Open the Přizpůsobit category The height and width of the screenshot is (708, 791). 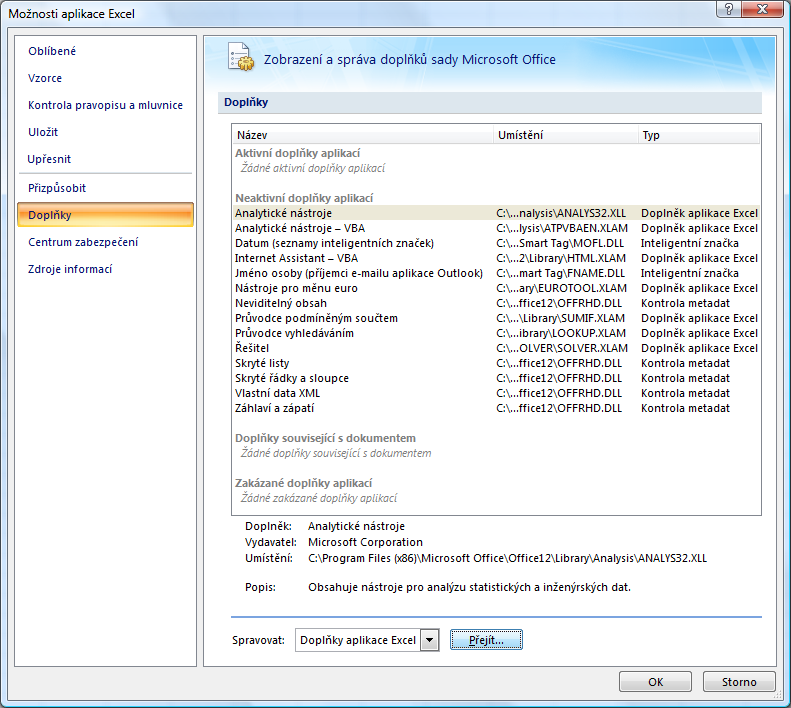(x=57, y=188)
